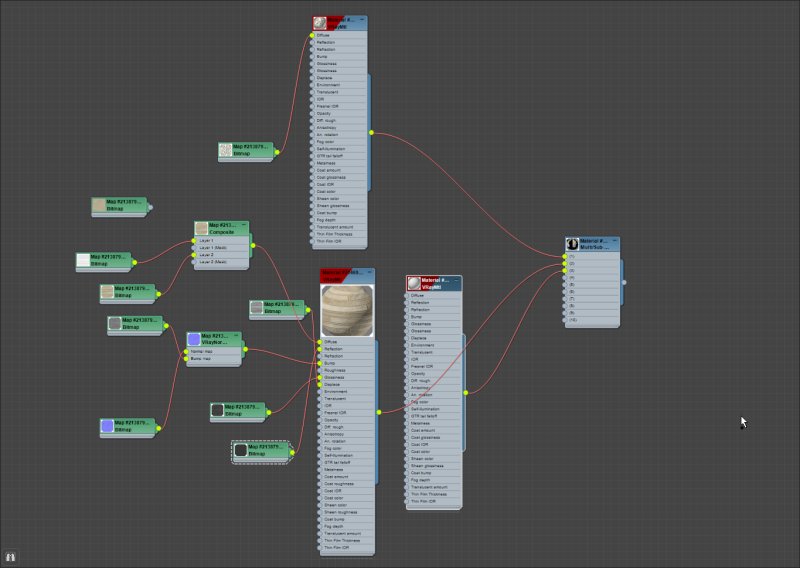The image size is (800, 568).
Task: Click the Multi/Sub material node preview icon
Action: (x=573, y=243)
